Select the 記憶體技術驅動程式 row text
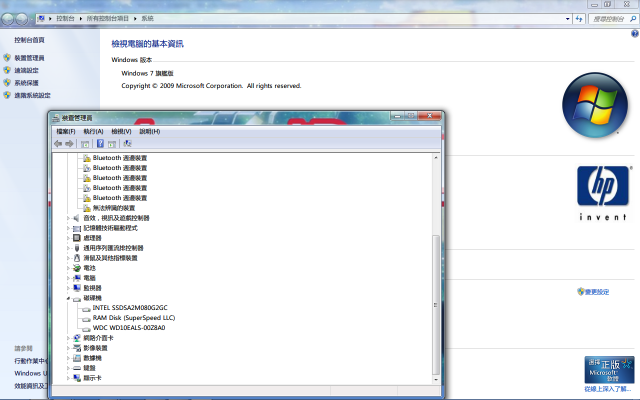640x400 pixels. [110, 228]
